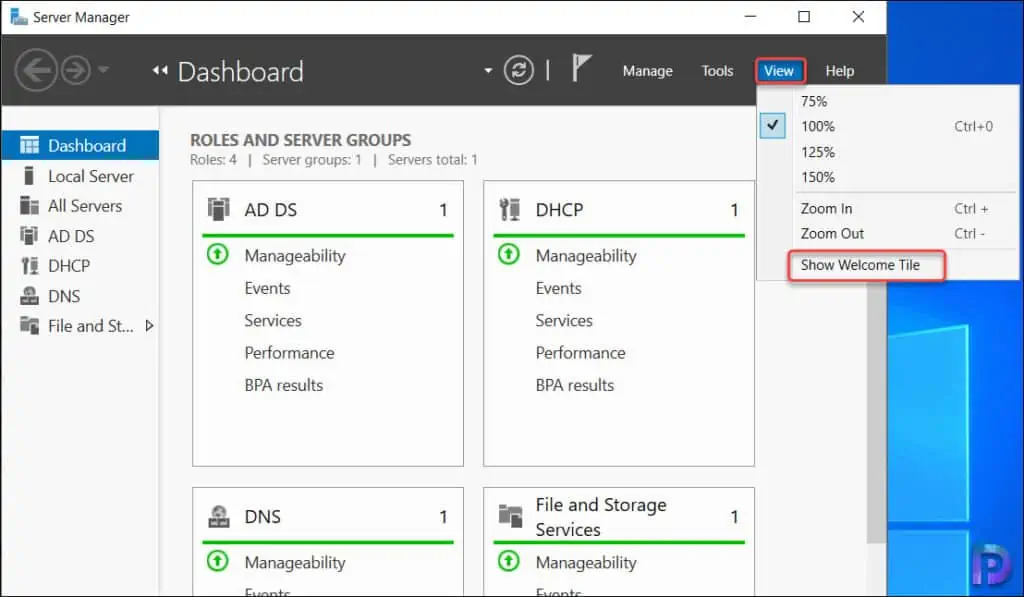Open Services in AD DS tile

pos(273,320)
